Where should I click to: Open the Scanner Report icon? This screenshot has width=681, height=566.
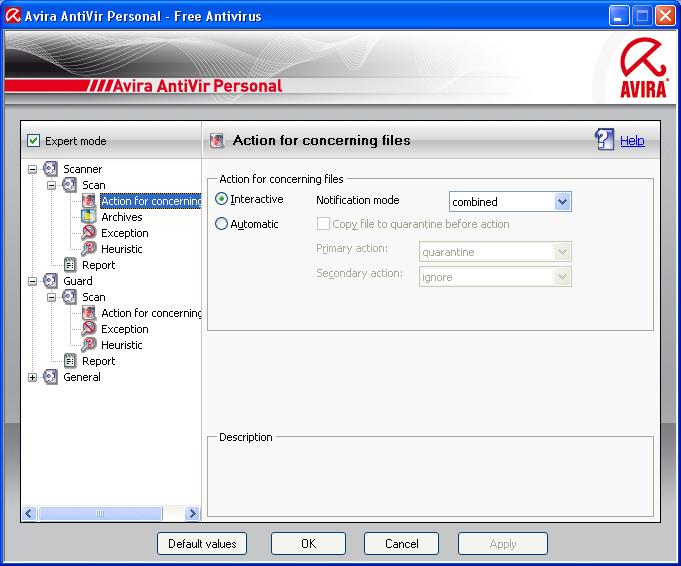[x=70, y=265]
